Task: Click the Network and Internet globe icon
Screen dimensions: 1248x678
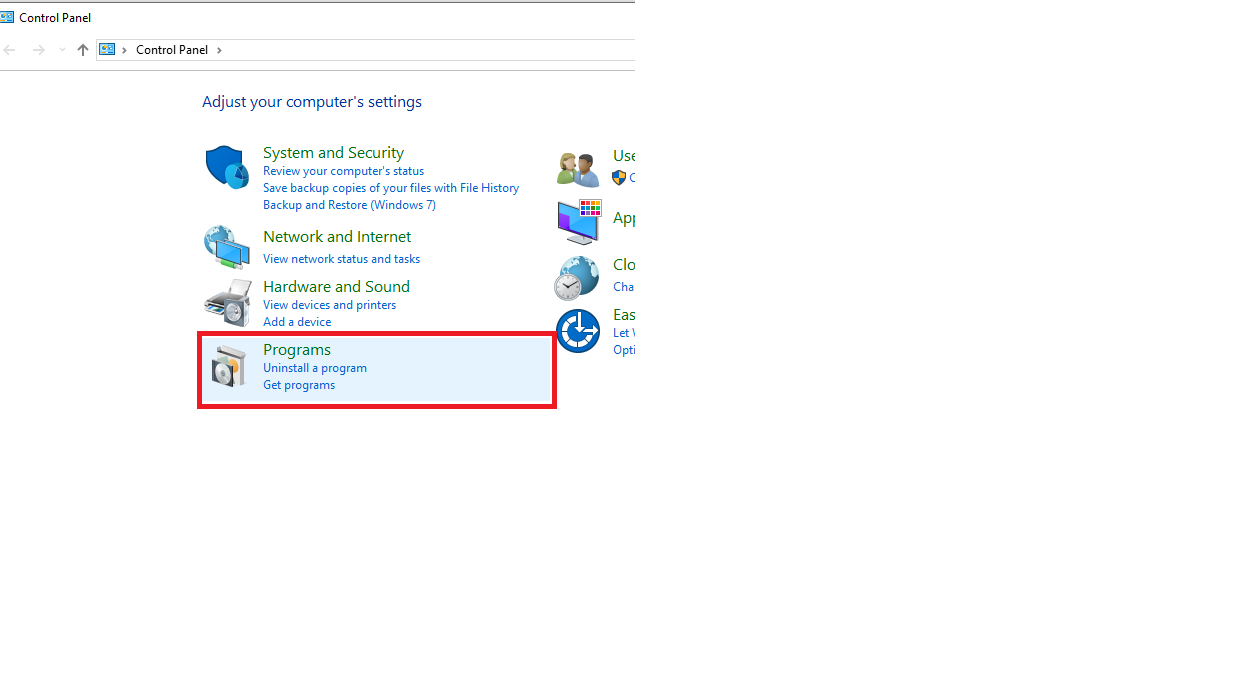Action: 227,246
